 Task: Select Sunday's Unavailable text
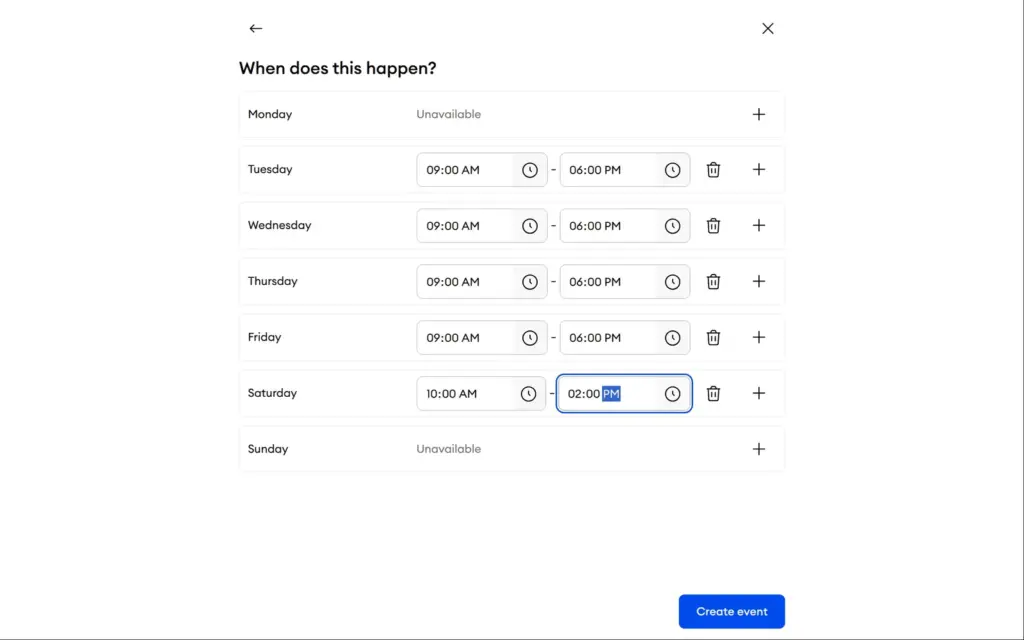[x=449, y=449]
